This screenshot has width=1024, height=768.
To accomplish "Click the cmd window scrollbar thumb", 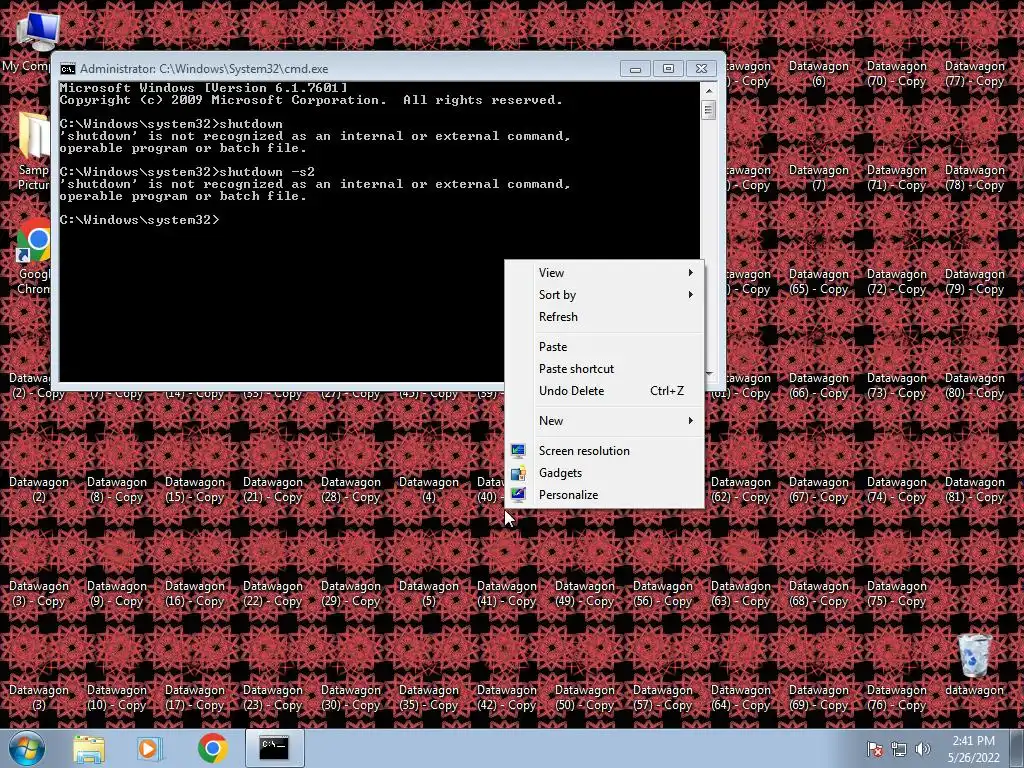I will coord(709,109).
